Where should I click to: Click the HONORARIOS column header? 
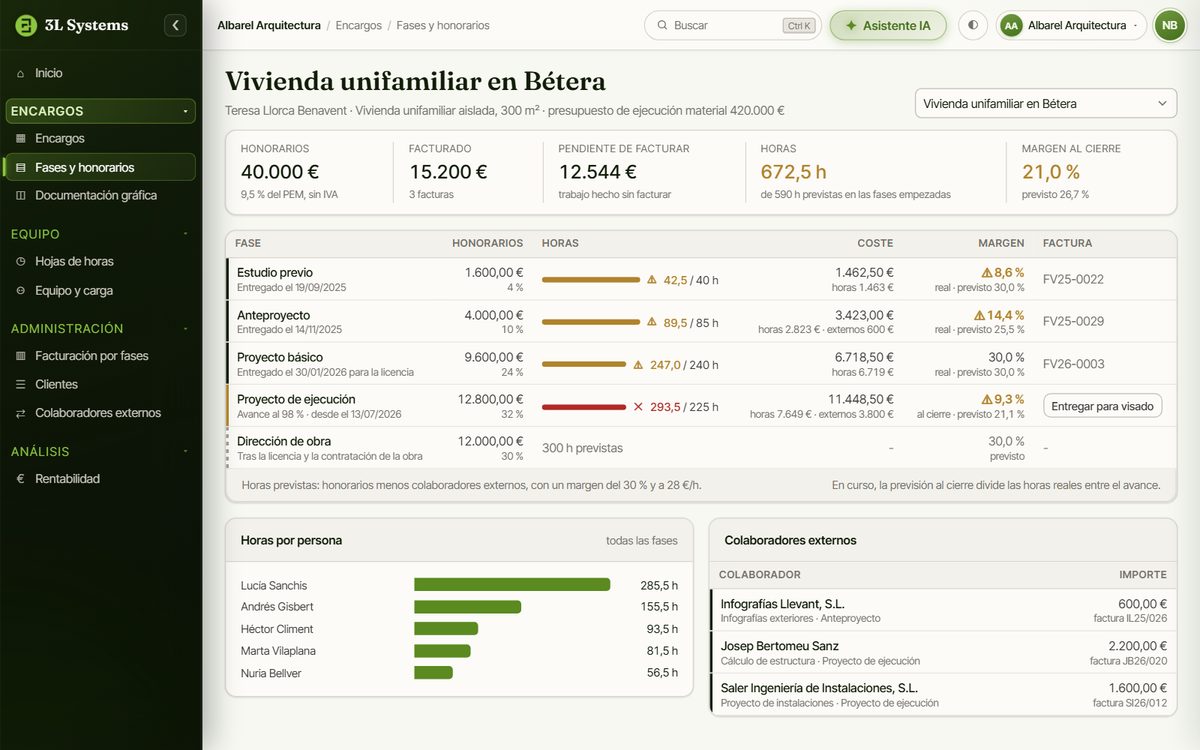coord(488,243)
